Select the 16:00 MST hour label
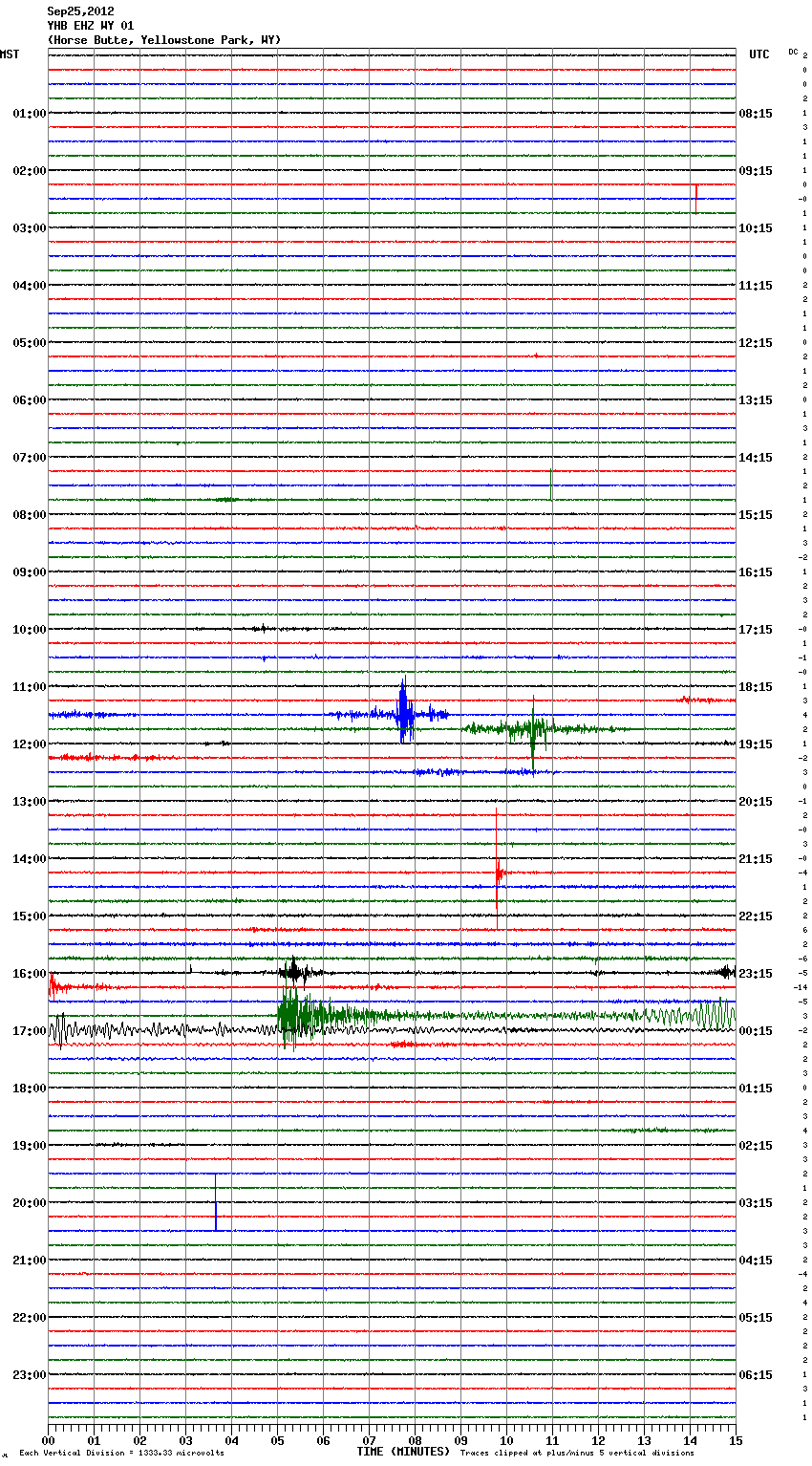 coord(29,974)
